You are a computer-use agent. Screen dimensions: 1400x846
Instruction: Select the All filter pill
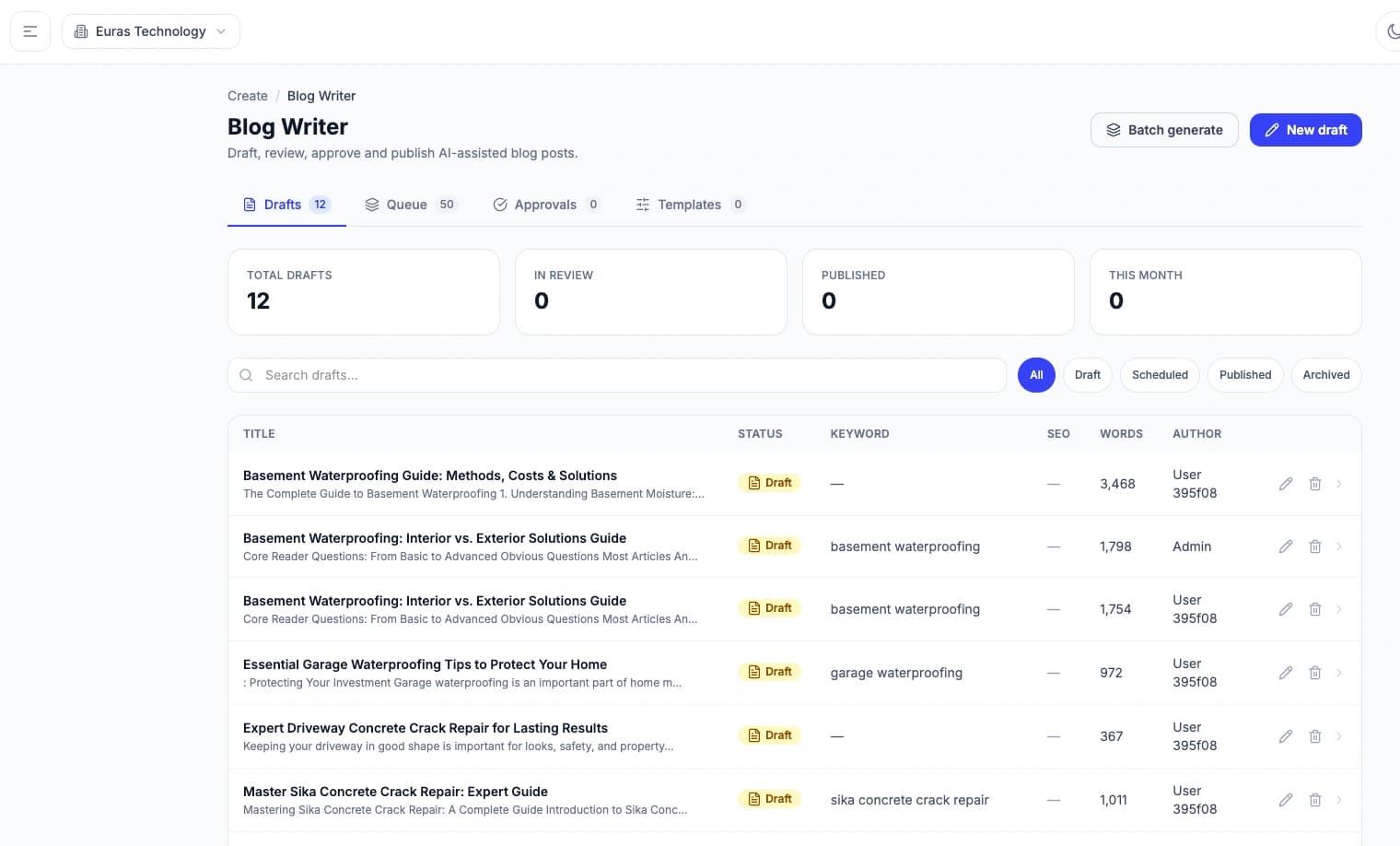(1036, 375)
